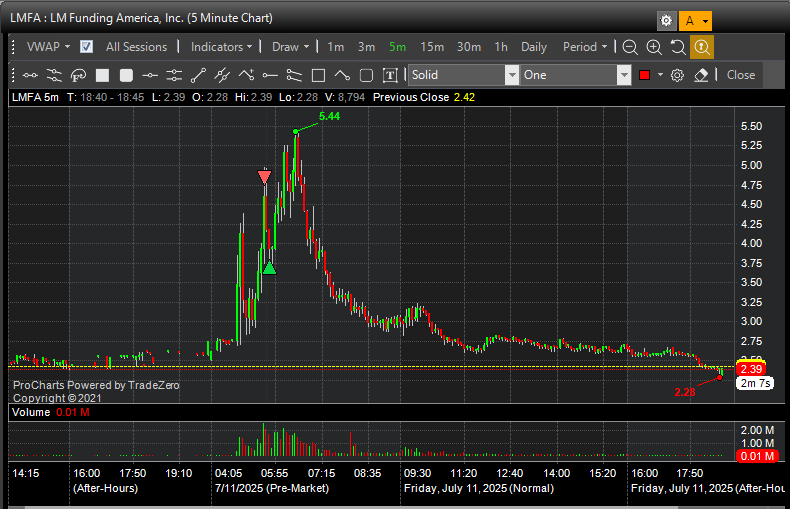Image resolution: width=790 pixels, height=509 pixels.
Task: Click the green buy marker triangle
Action: (x=270, y=268)
